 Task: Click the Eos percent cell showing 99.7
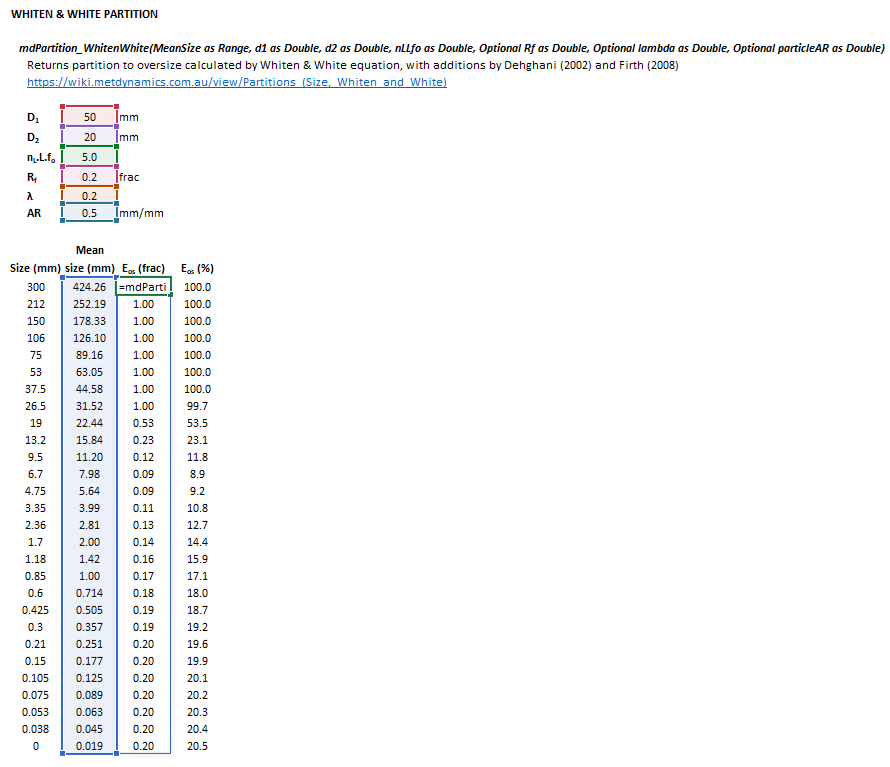[197, 406]
